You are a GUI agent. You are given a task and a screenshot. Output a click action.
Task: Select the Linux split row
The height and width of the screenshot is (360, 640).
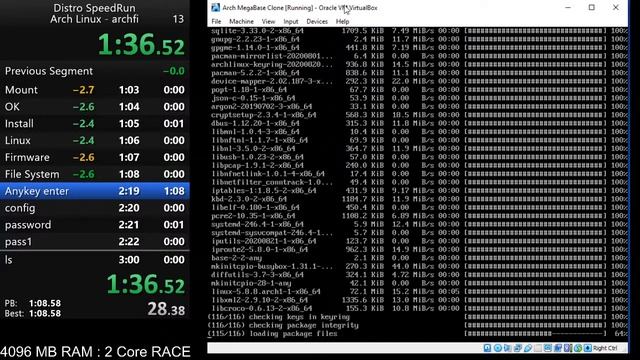coord(95,140)
